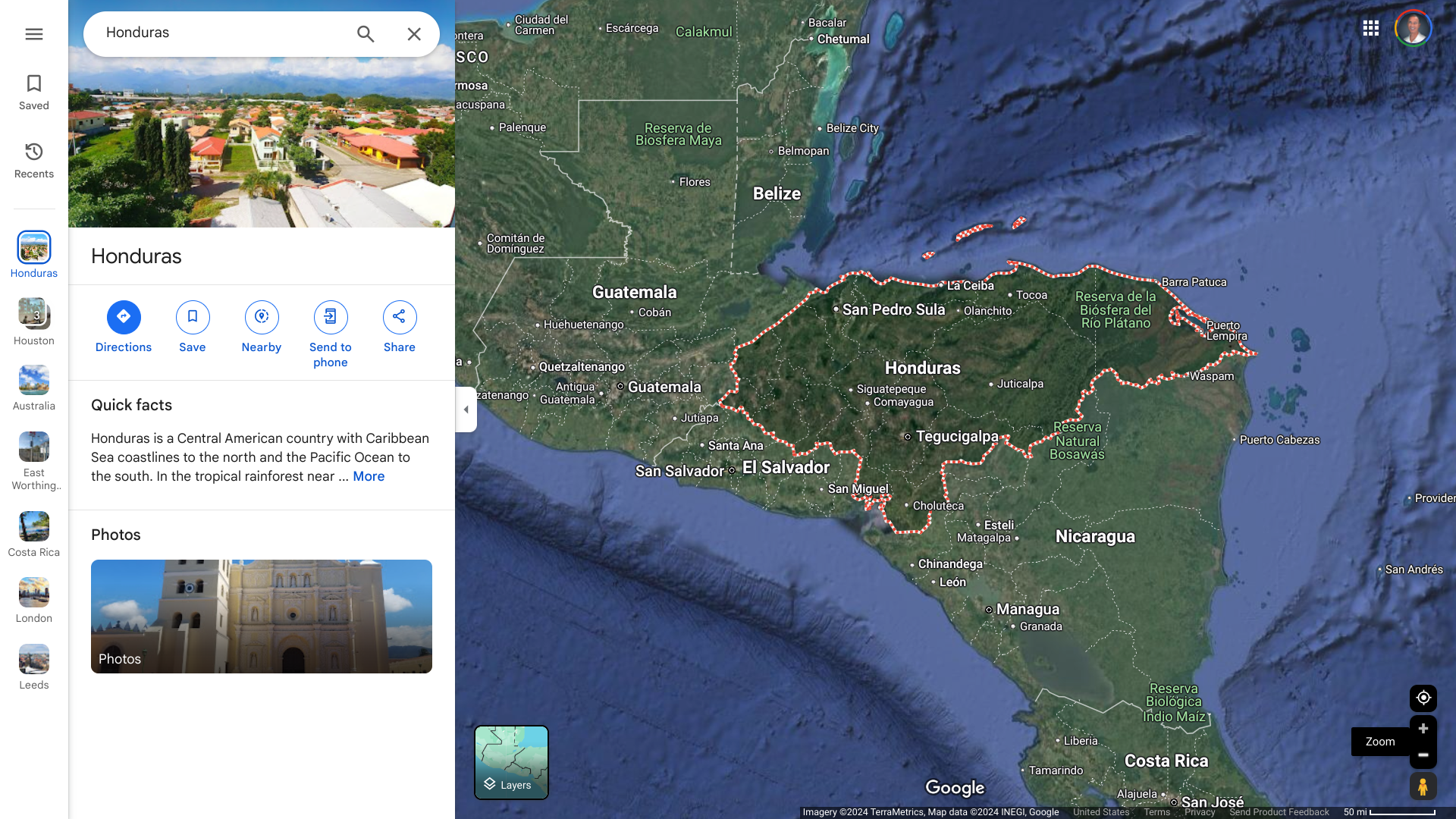This screenshot has height=819, width=1456.
Task: Activate Street View pegman
Action: [1423, 786]
